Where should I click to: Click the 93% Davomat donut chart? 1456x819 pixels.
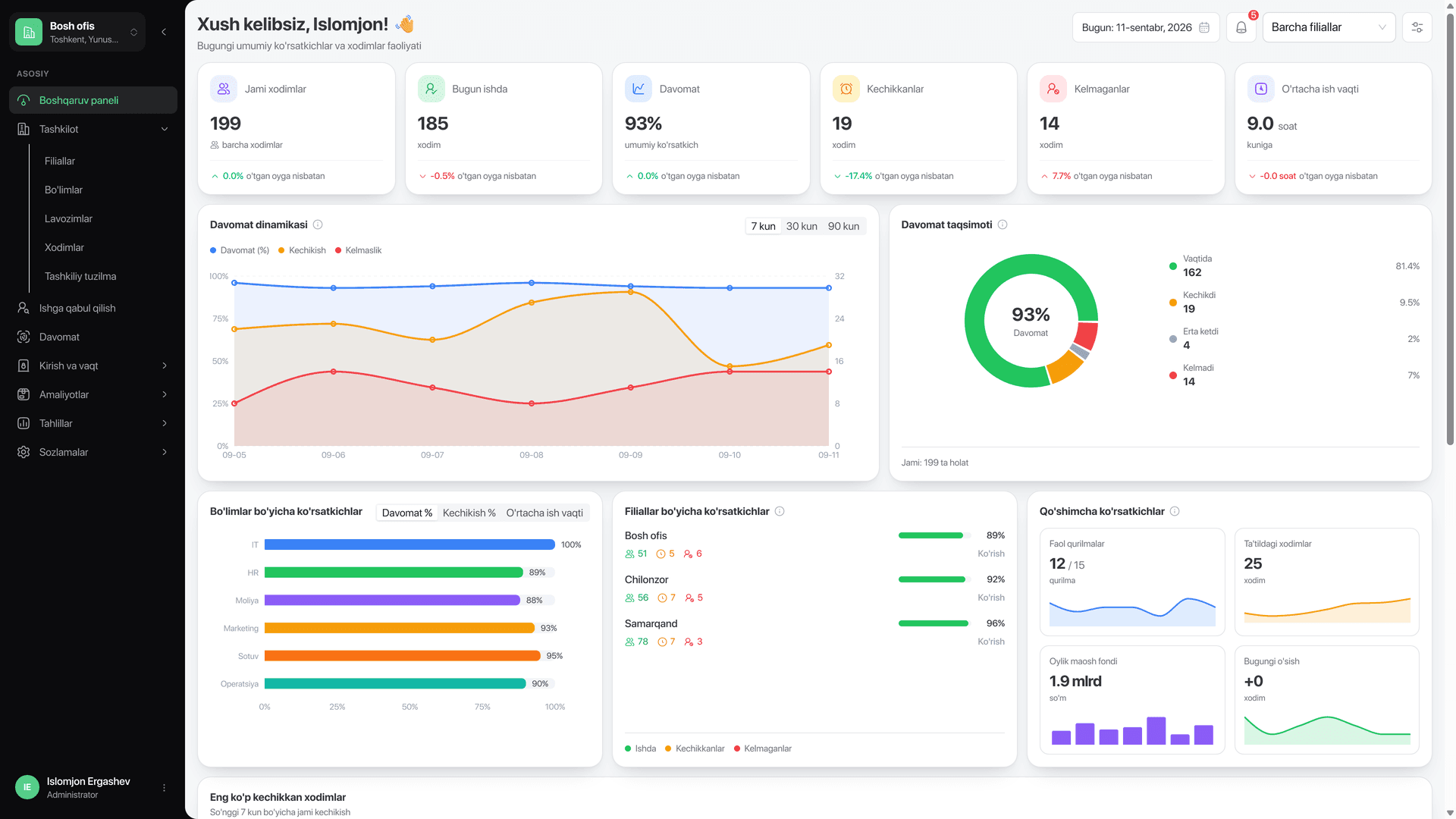coord(1031,321)
